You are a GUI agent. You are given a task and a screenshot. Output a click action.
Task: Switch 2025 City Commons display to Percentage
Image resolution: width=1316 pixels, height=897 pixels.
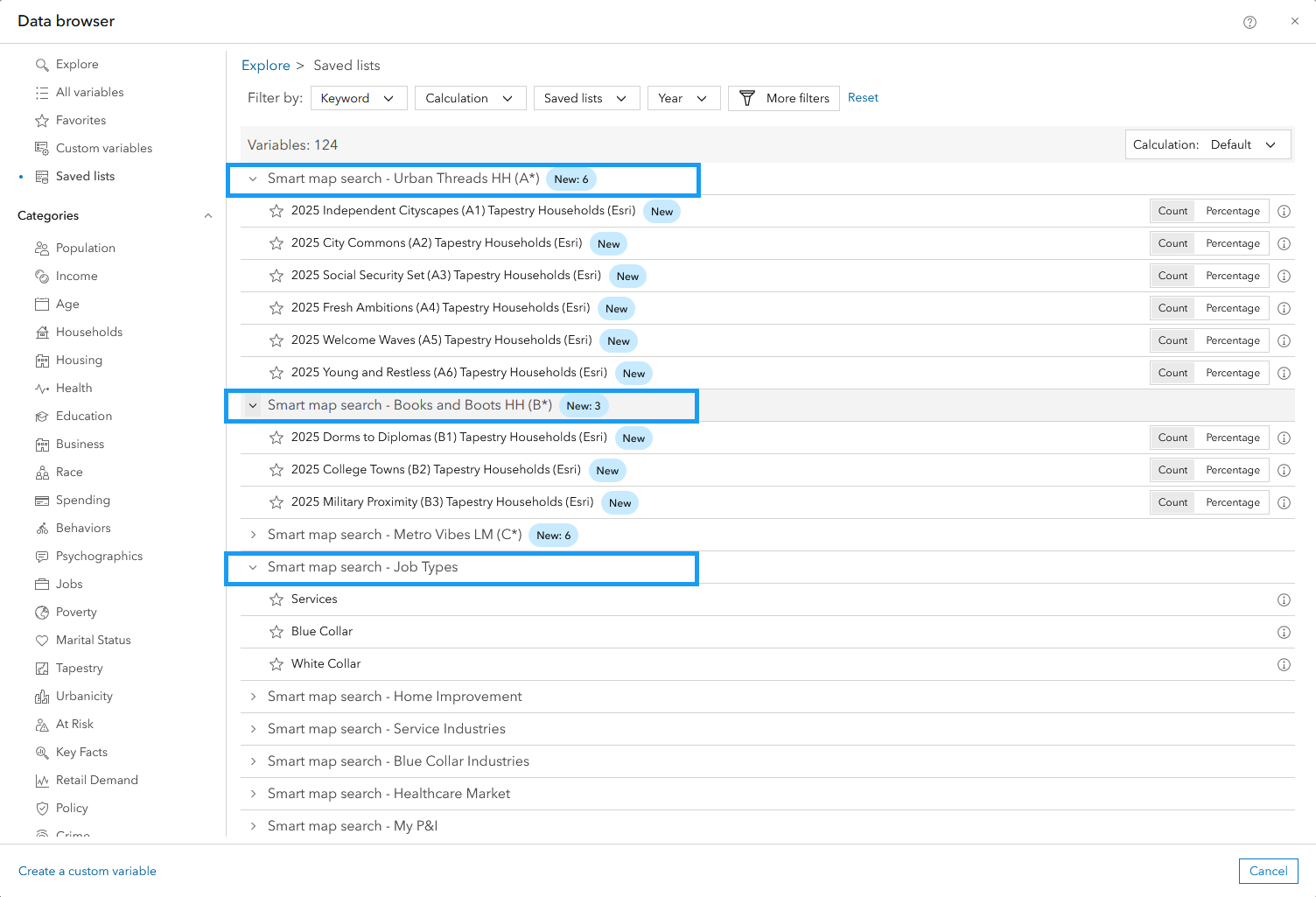tap(1232, 243)
